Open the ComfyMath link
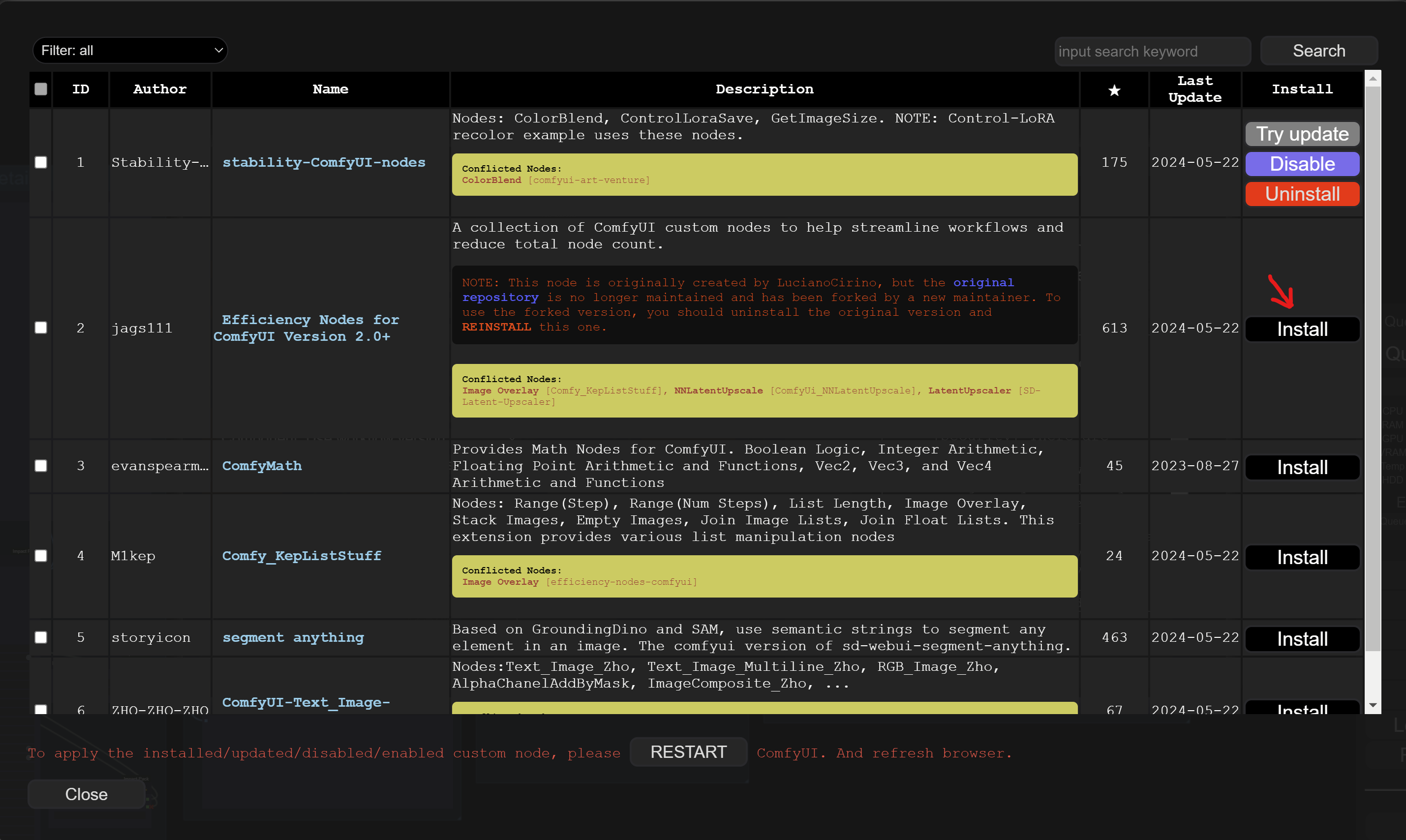The image size is (1406, 840). pos(262,466)
